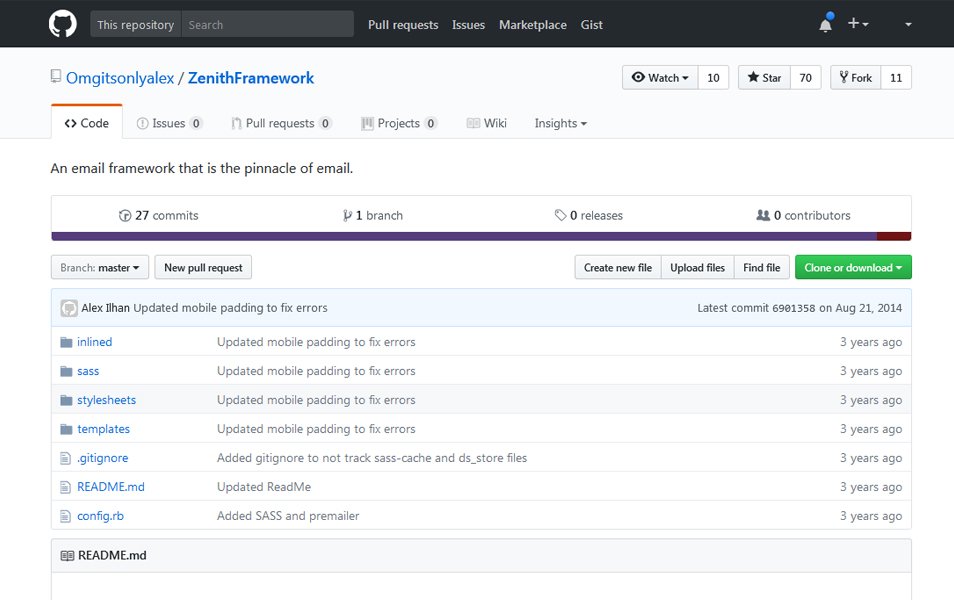This screenshot has width=954, height=600.
Task: Click folder icon beside templates
Action: coord(66,429)
